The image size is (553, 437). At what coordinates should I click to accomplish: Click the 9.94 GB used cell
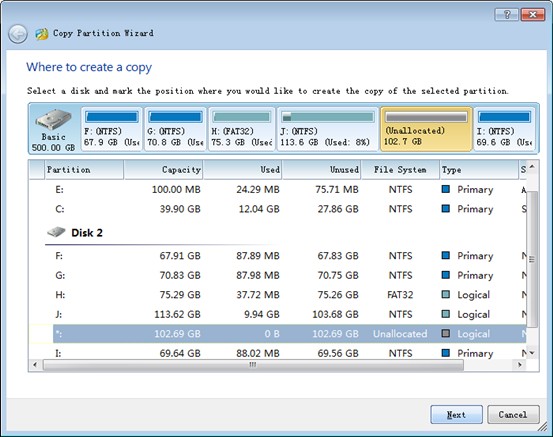coord(262,314)
